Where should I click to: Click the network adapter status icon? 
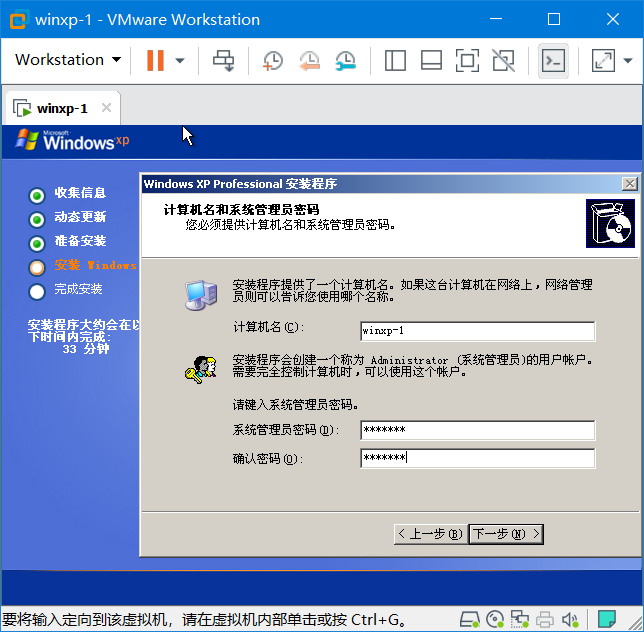520,619
